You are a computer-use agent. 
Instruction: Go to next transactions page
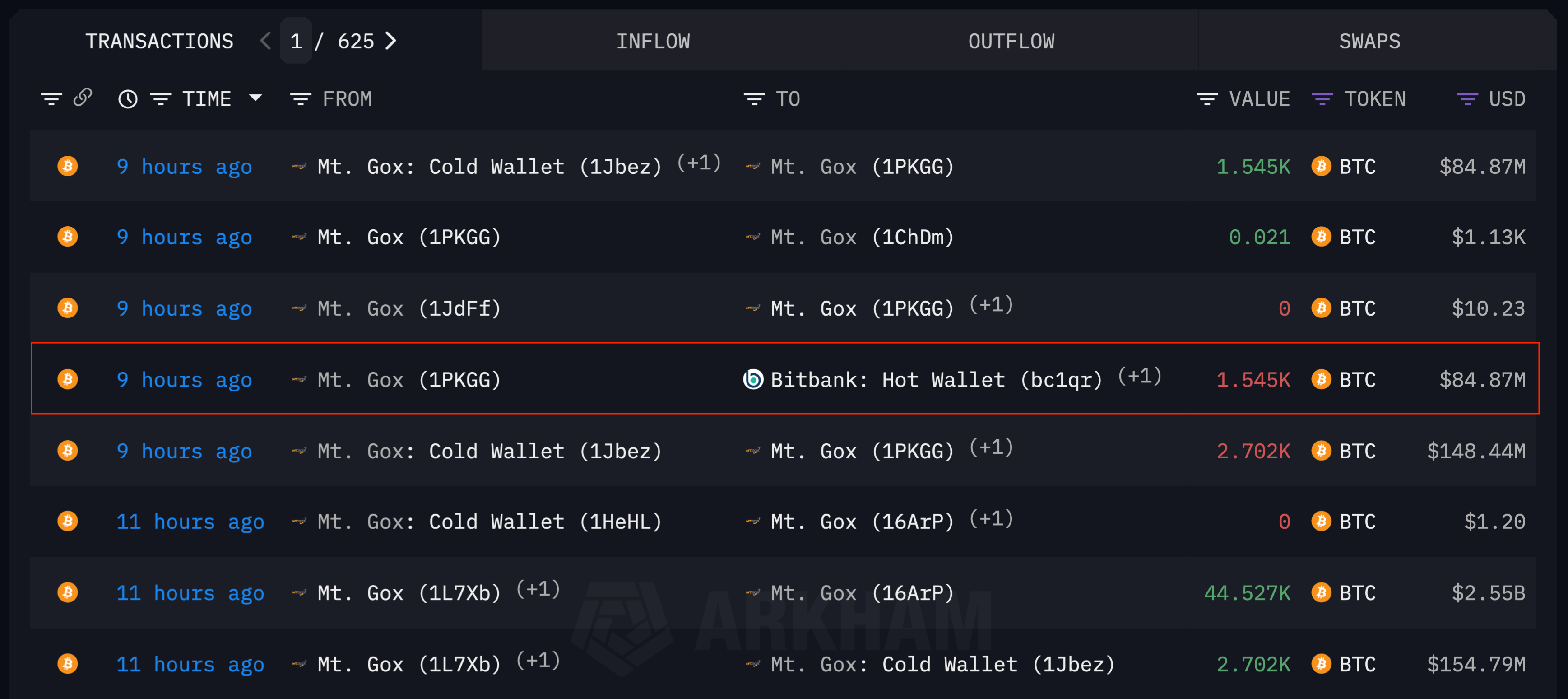[391, 41]
